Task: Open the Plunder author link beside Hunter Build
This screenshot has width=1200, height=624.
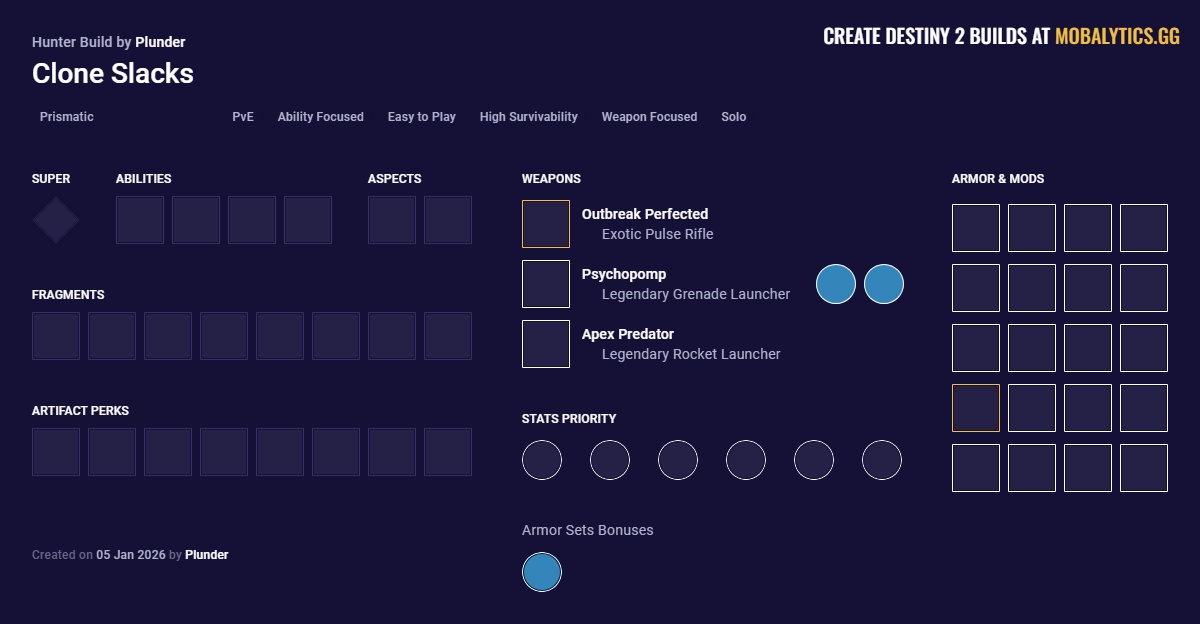Action: click(x=160, y=42)
